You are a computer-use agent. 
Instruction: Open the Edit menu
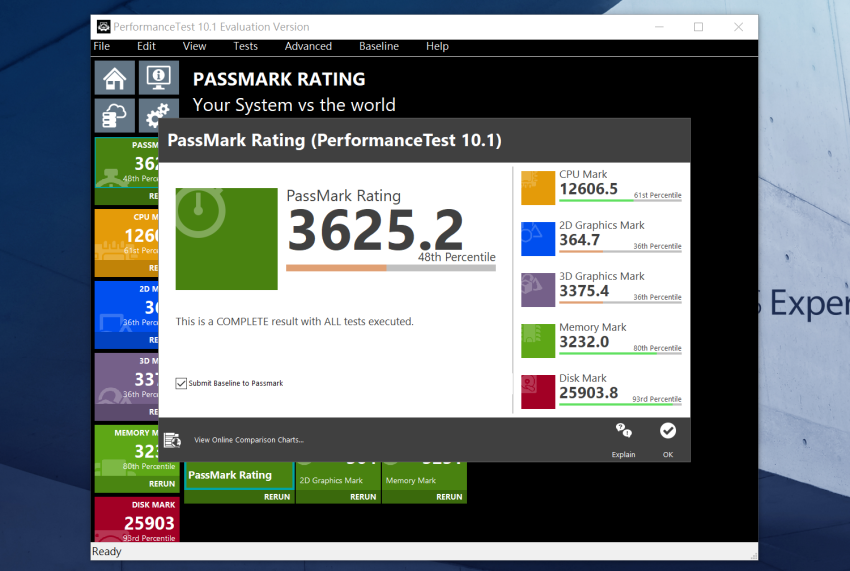146,46
